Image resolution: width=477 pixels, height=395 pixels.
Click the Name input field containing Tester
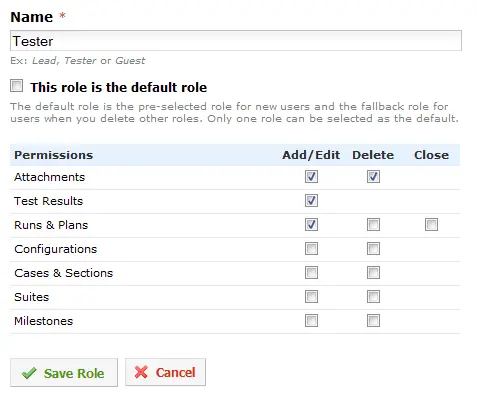[x=236, y=41]
